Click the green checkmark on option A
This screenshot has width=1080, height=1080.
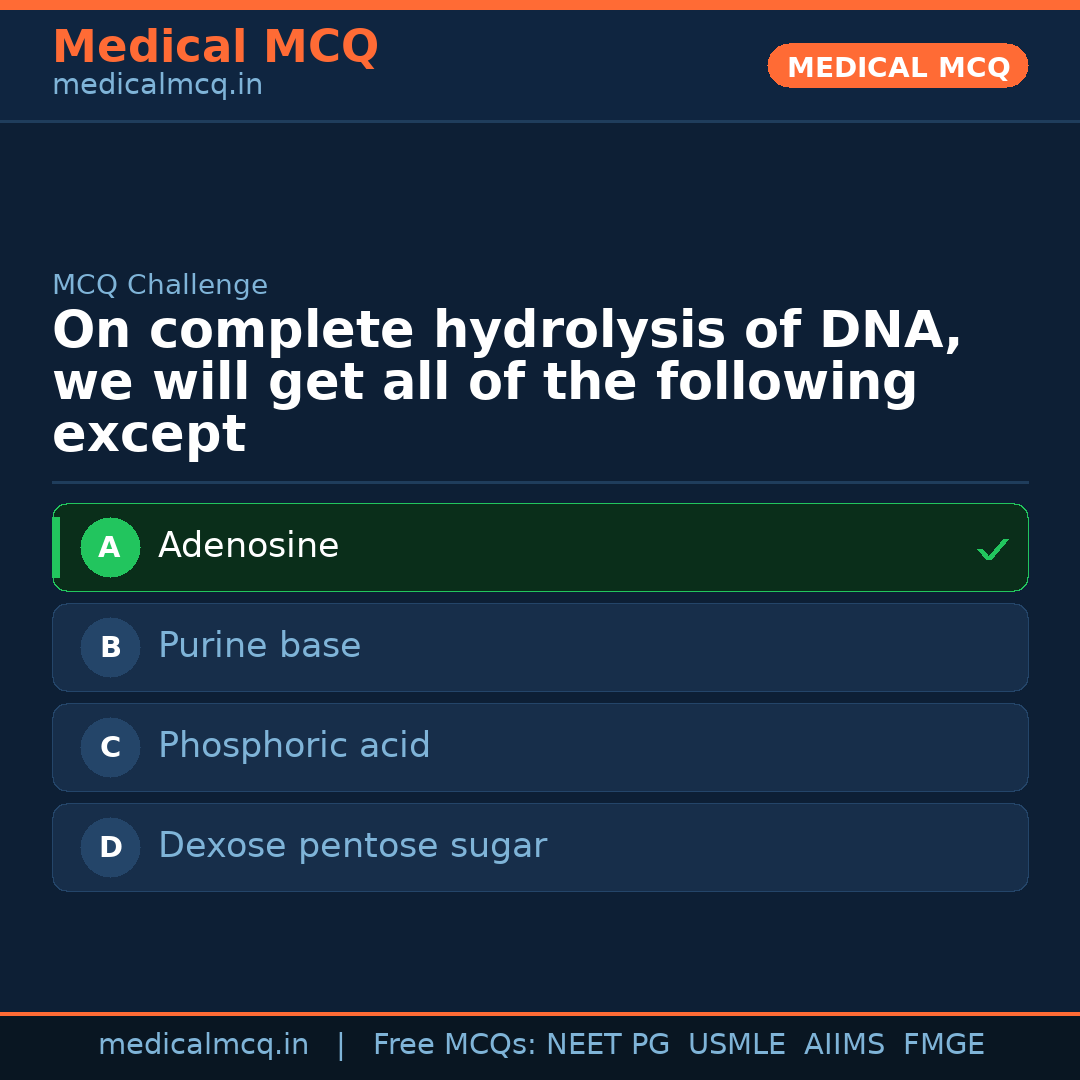[992, 548]
